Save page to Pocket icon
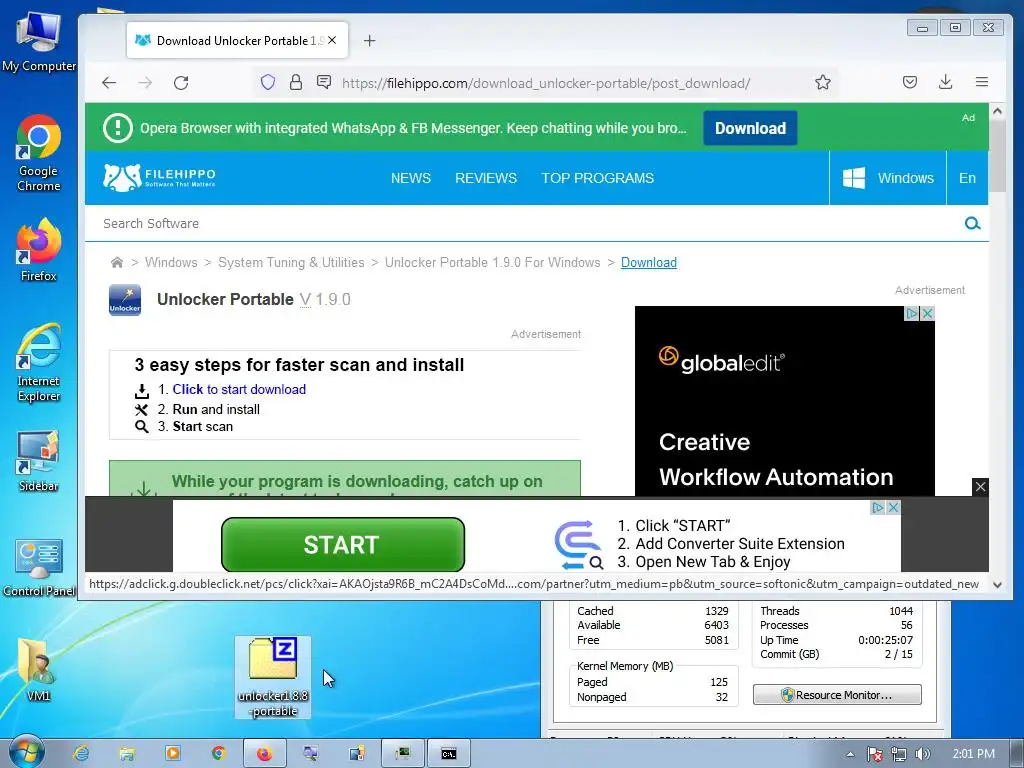The image size is (1024, 768). pos(910,82)
